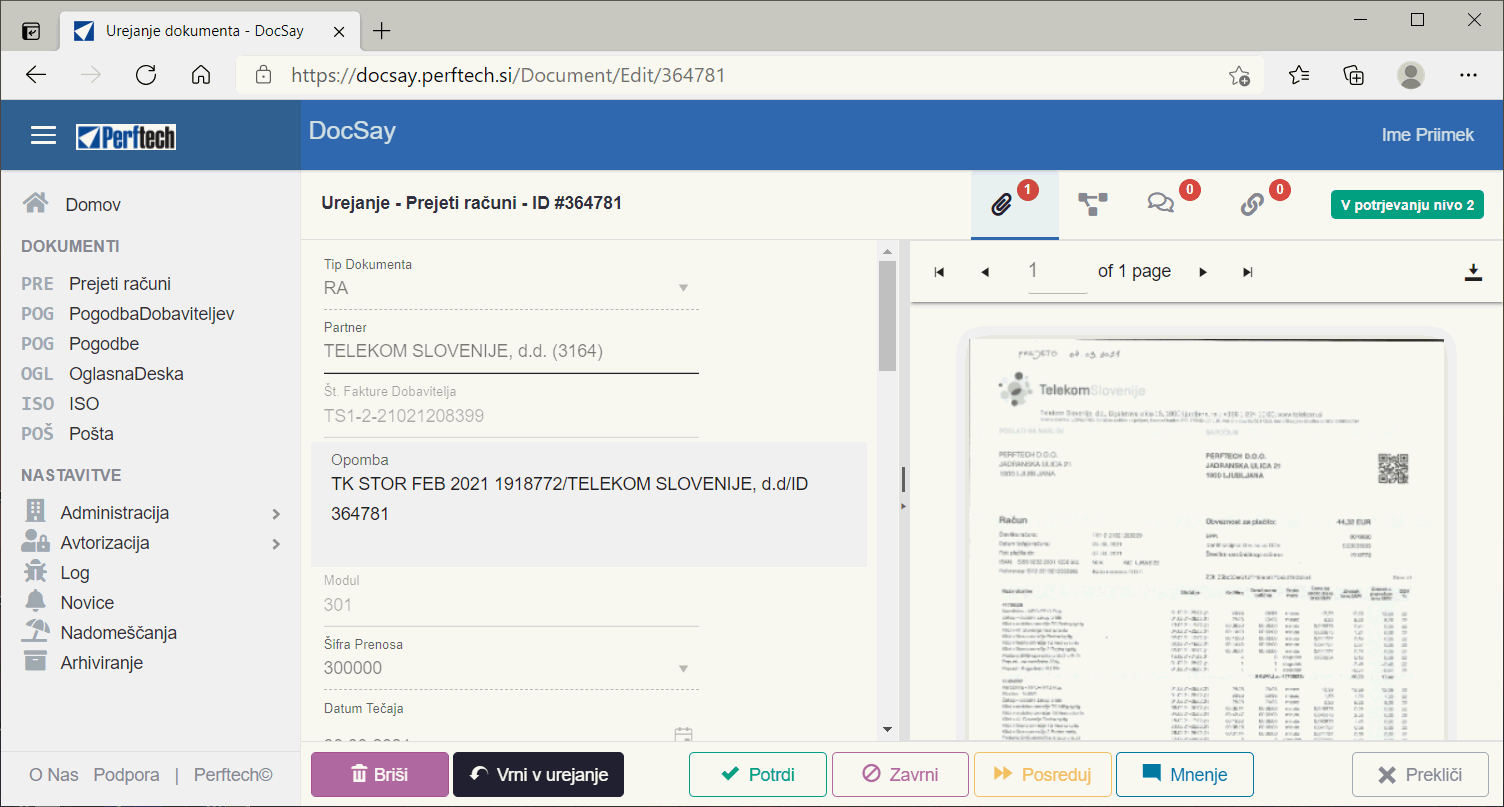Screen dimensions: 1504x807
Task: Open ISO in sidebar
Action: coord(84,404)
